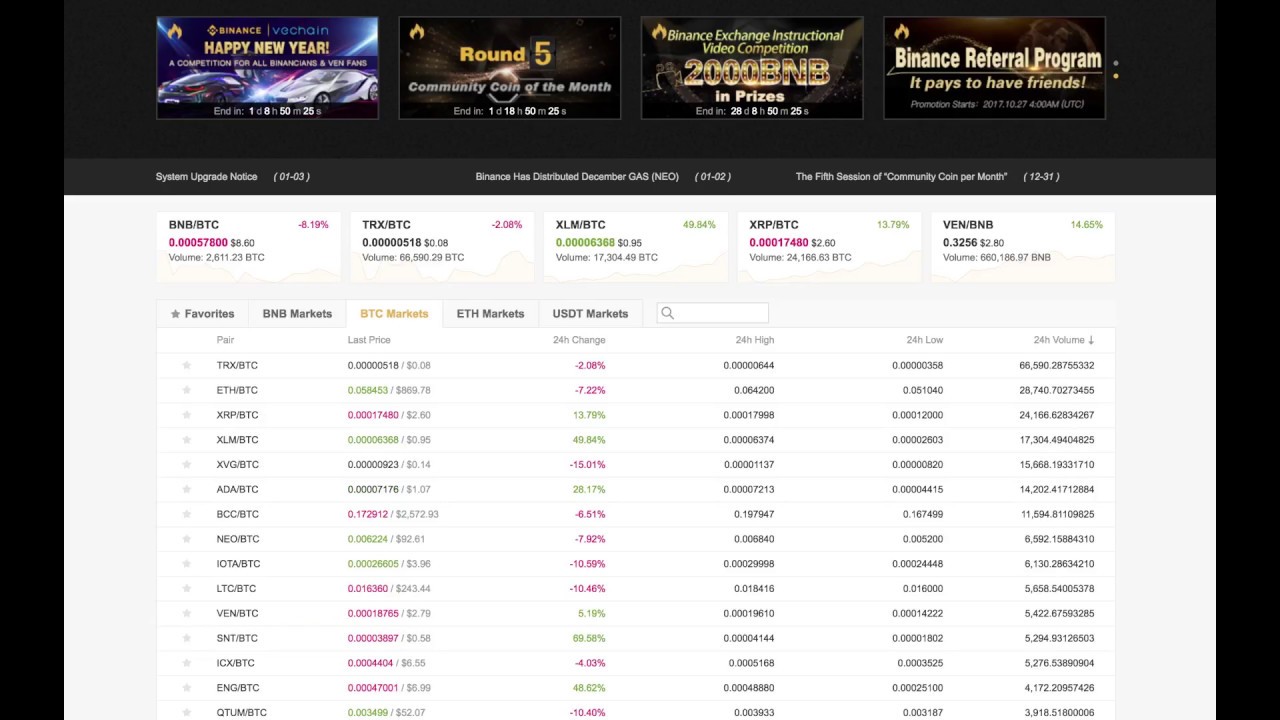Open the TRX/BTC summary card
The image size is (1280, 720).
point(442,246)
